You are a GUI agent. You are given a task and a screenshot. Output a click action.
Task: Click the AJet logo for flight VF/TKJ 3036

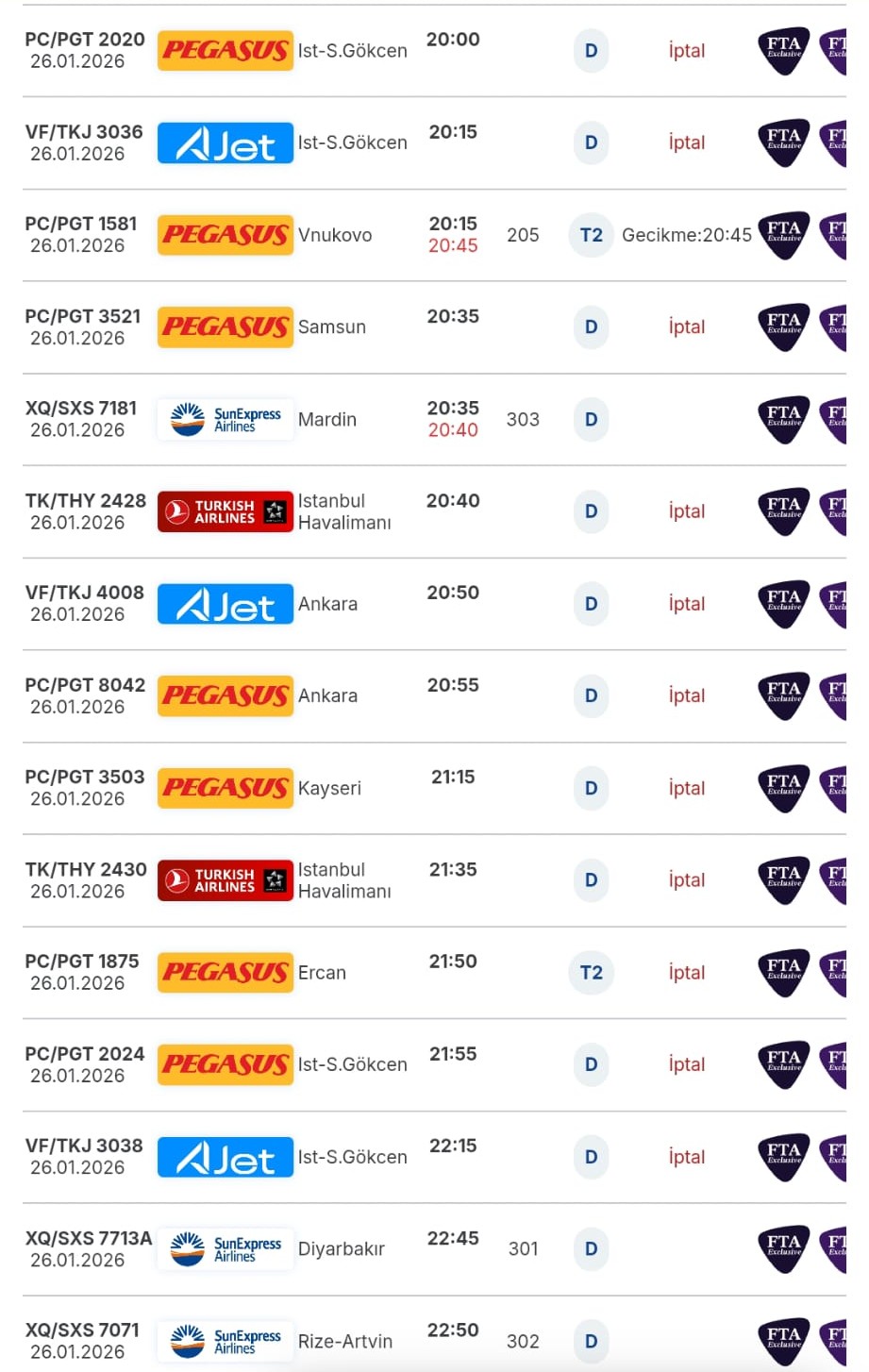[x=225, y=142]
